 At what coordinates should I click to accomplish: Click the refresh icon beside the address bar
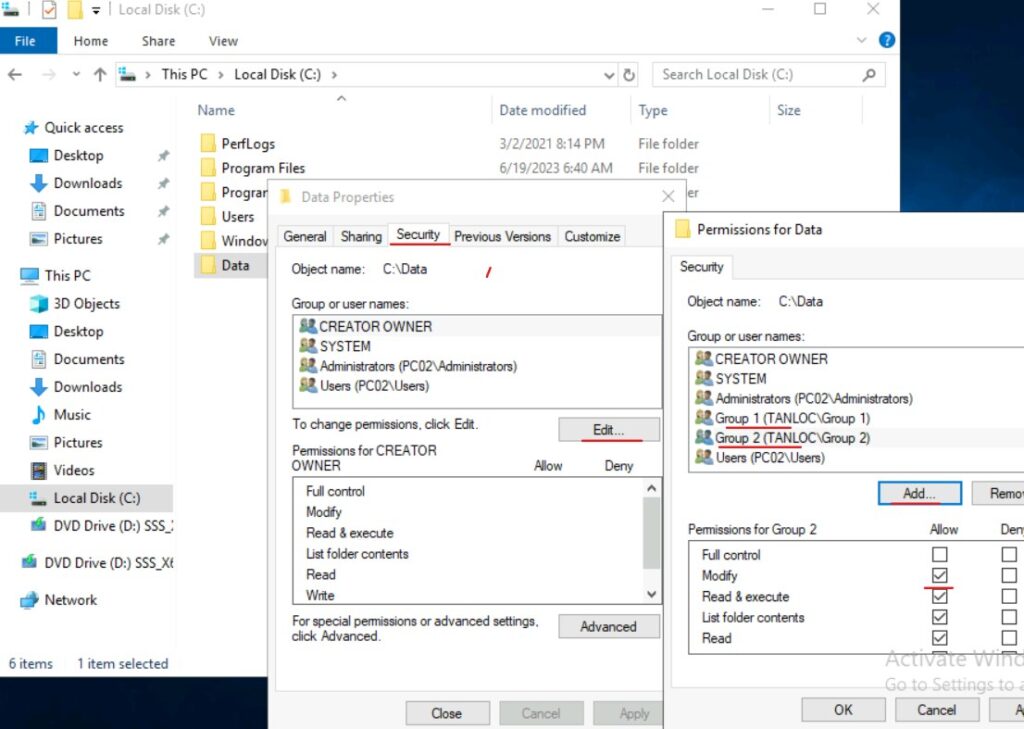629,74
